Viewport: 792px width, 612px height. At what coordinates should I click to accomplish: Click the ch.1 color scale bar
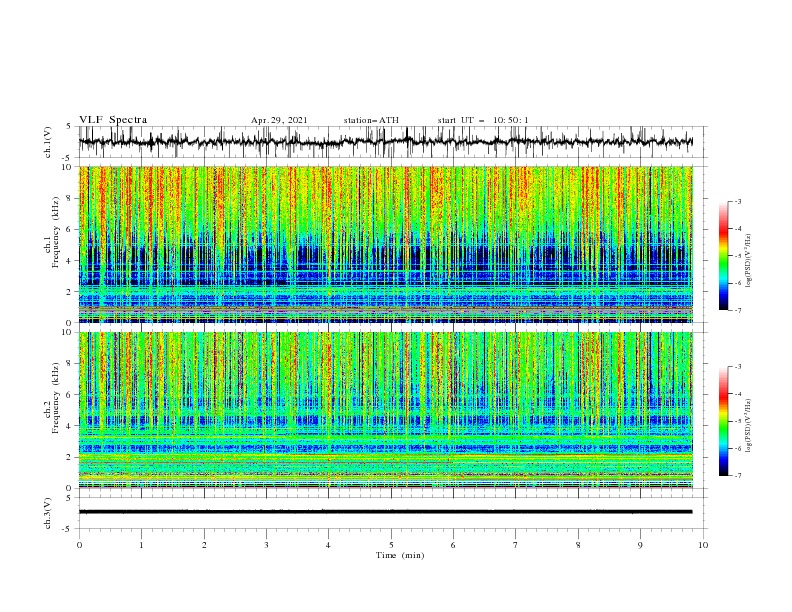[x=724, y=256]
